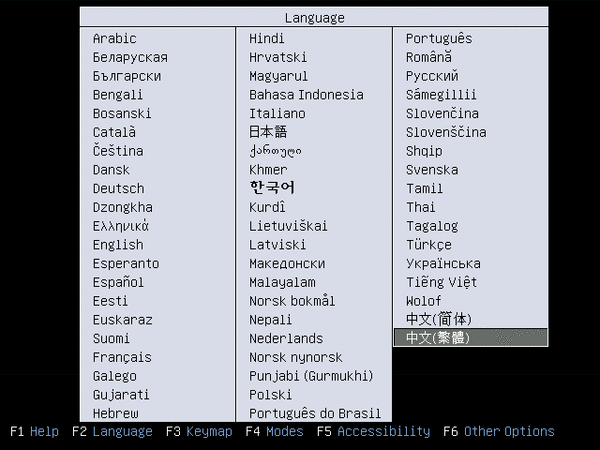Choose Deutsch language
The height and width of the screenshot is (450, 600).
(119, 188)
